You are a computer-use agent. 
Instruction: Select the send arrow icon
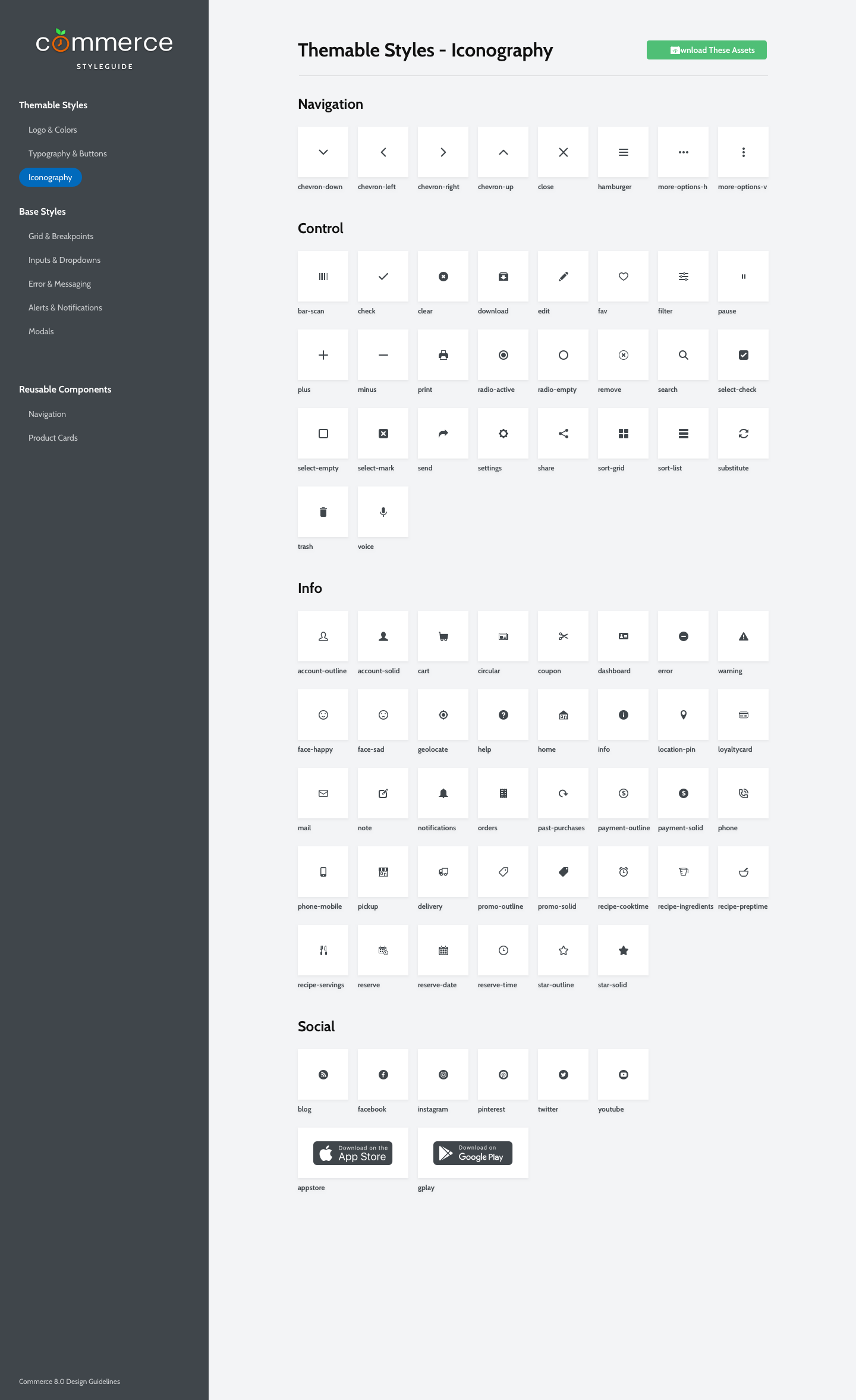443,434
